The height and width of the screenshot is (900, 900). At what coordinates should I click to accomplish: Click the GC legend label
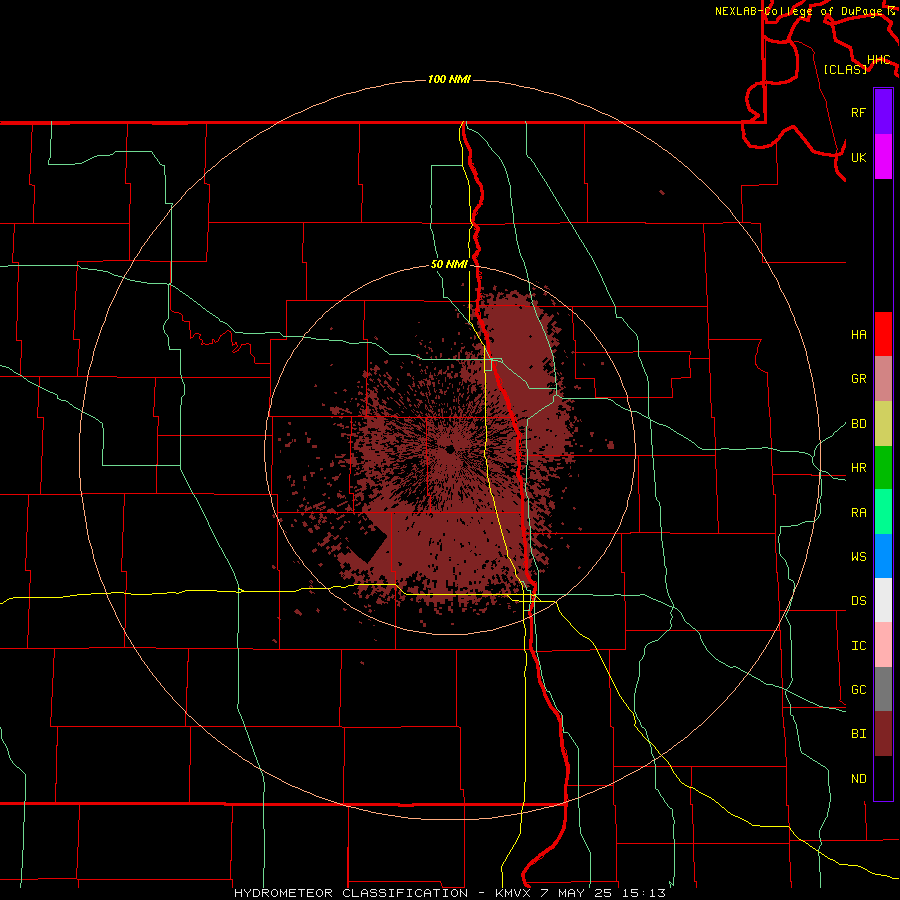pos(859,690)
